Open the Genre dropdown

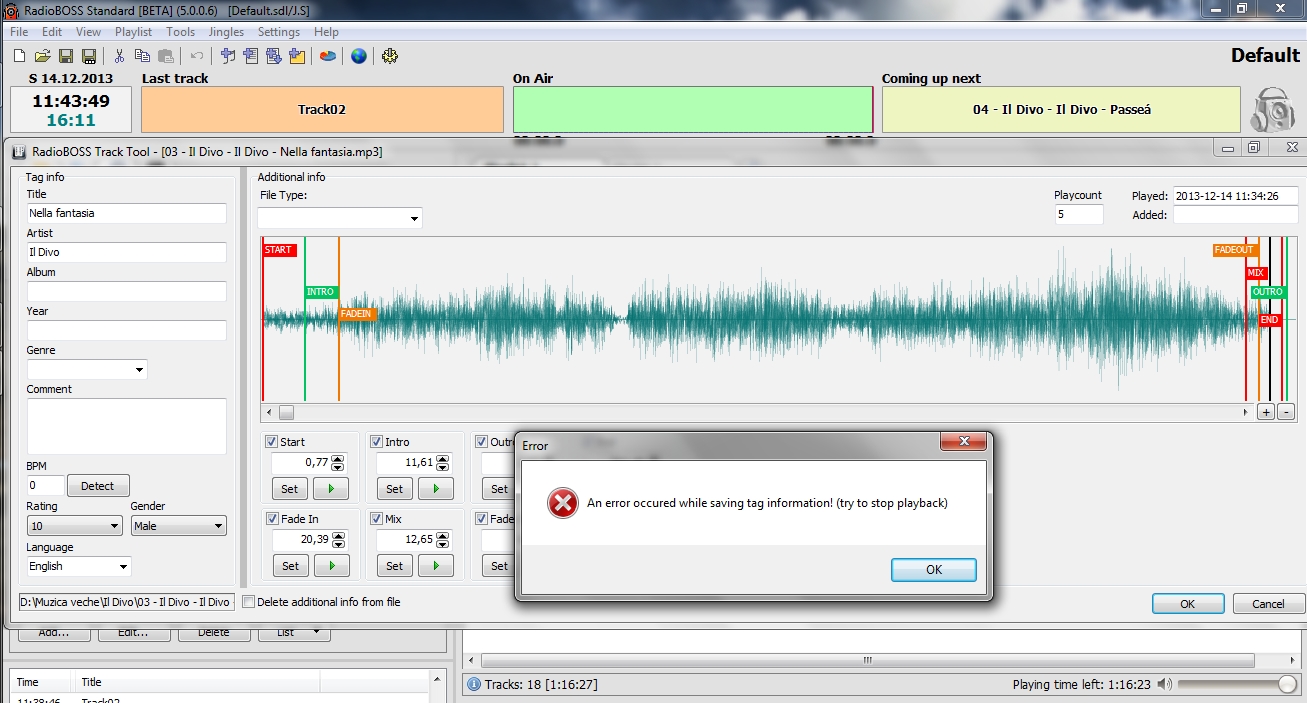(139, 370)
